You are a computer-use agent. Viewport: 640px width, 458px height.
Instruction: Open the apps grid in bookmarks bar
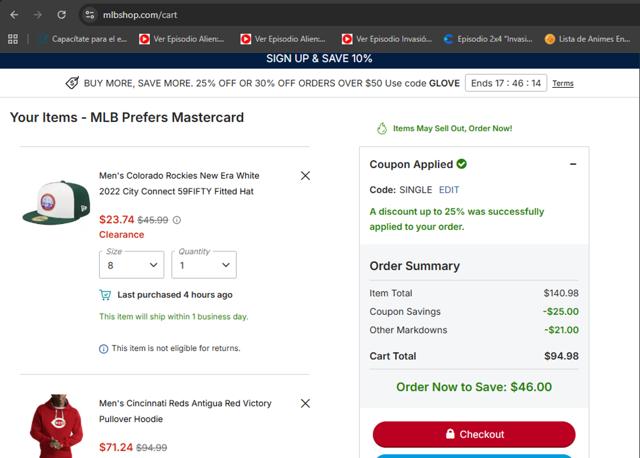13,39
